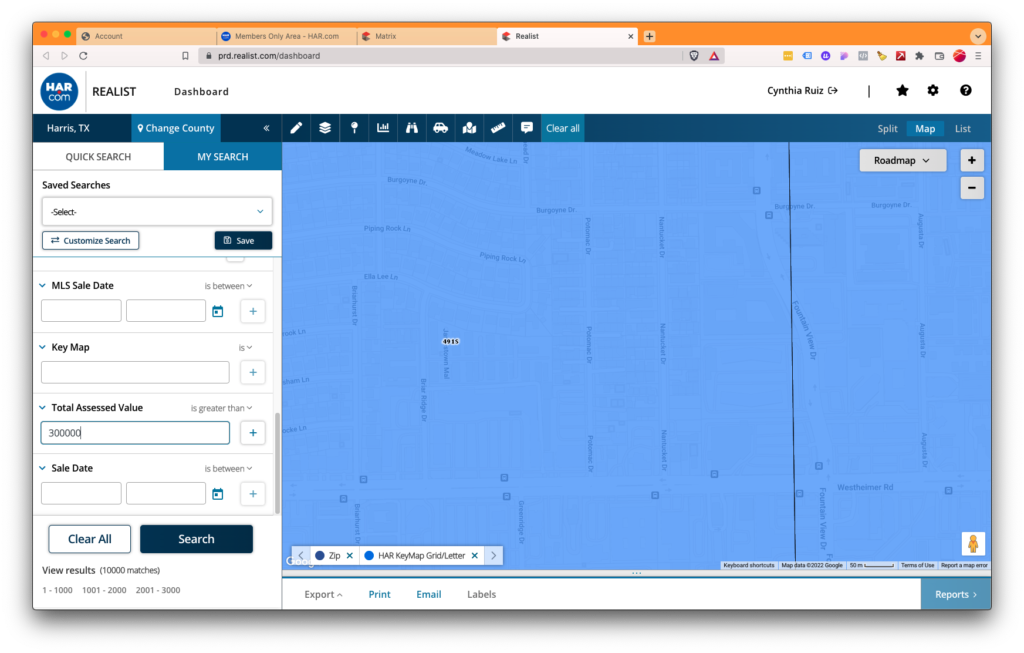Change Sale Date 'is between' operator
The height and width of the screenshot is (653, 1024).
coord(228,469)
